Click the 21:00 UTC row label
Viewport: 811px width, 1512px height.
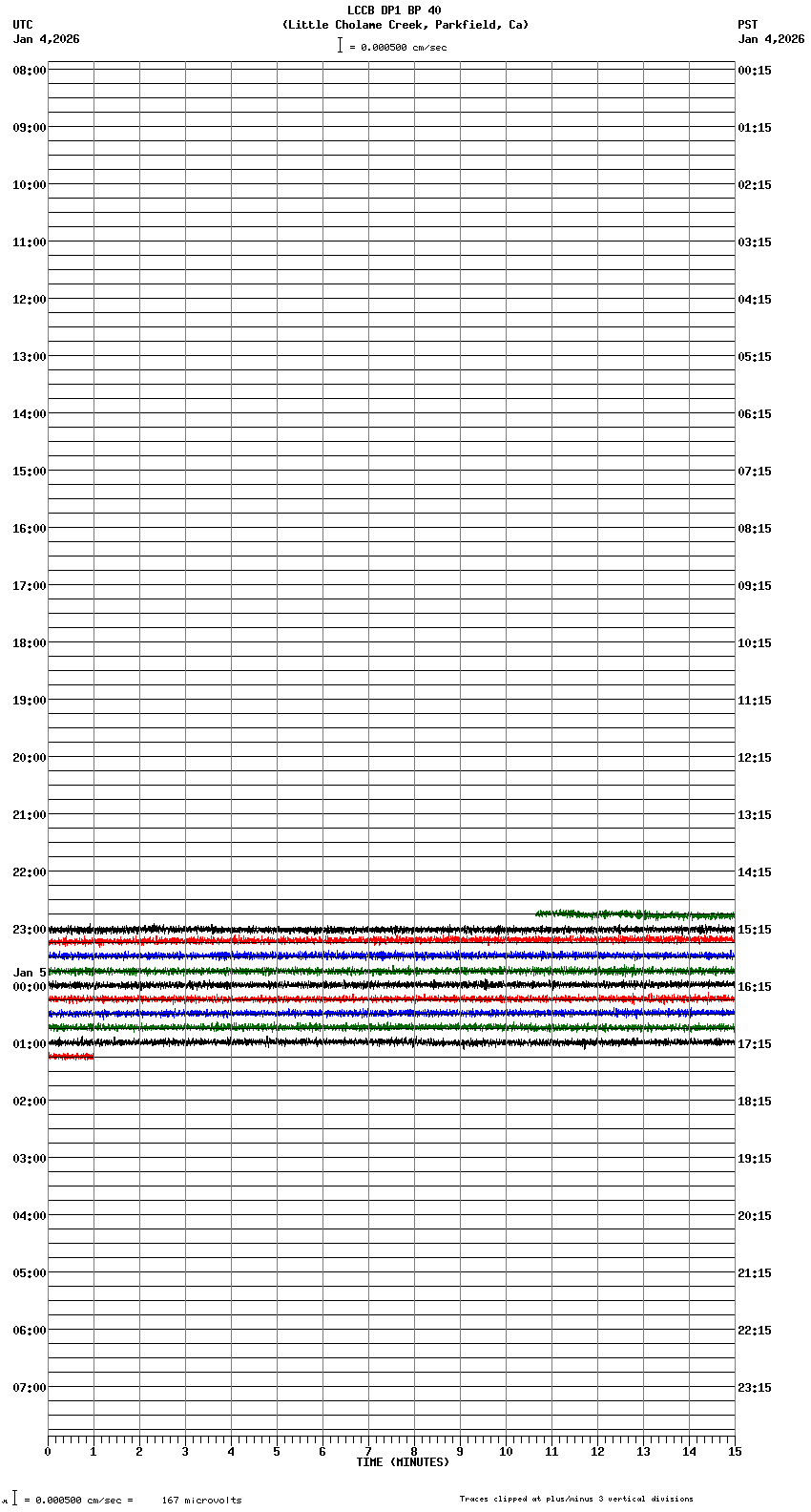pos(30,815)
